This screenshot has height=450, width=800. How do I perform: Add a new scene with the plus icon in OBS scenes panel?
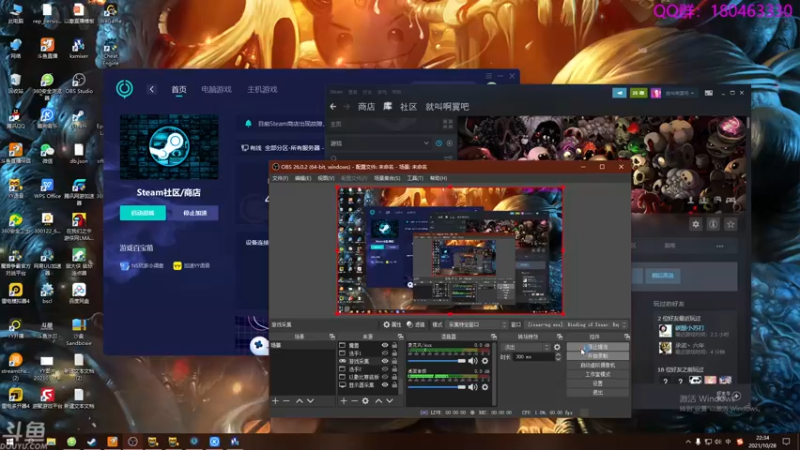[276, 401]
